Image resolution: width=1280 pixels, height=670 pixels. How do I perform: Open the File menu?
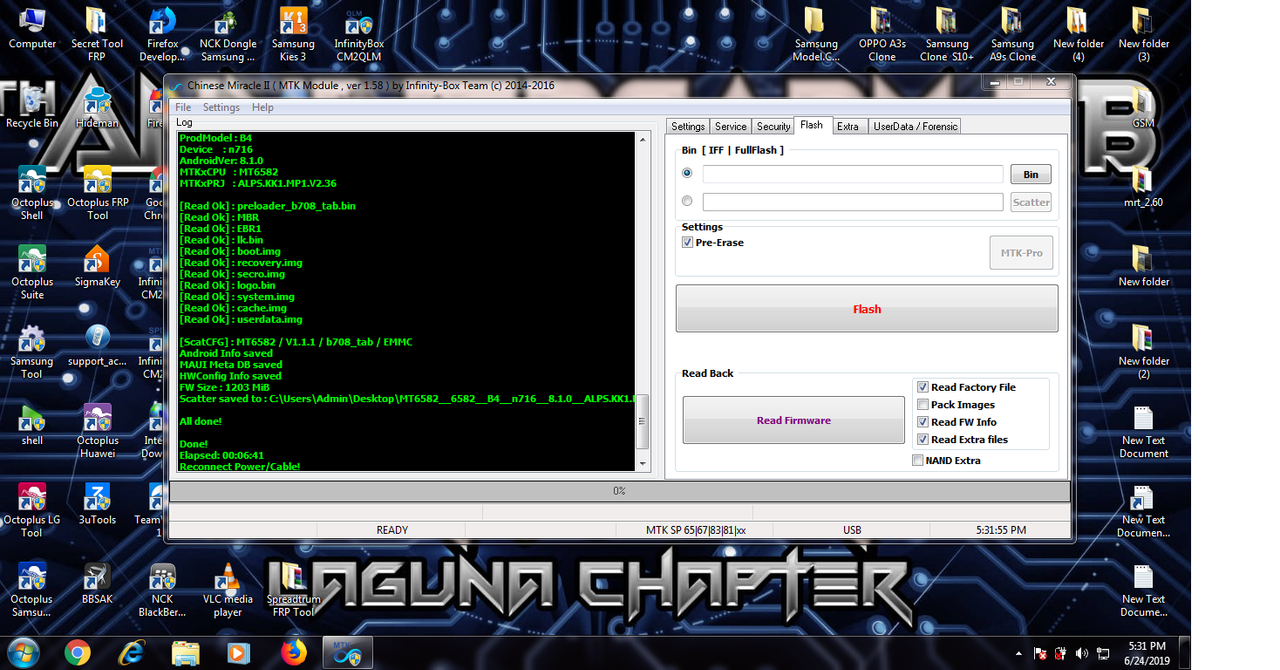click(184, 107)
